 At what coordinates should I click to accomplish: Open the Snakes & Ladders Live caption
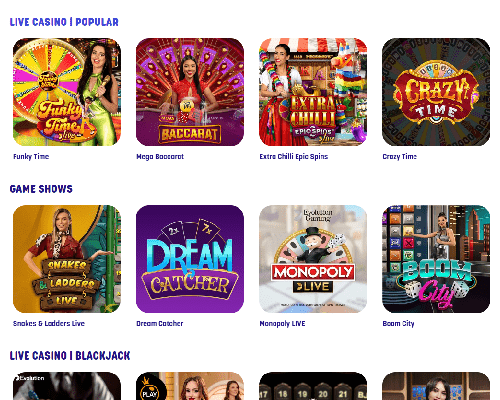49,324
